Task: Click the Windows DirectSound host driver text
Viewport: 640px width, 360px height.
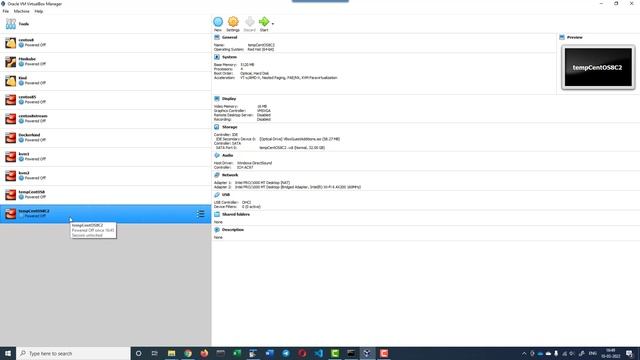Action: tap(254, 163)
